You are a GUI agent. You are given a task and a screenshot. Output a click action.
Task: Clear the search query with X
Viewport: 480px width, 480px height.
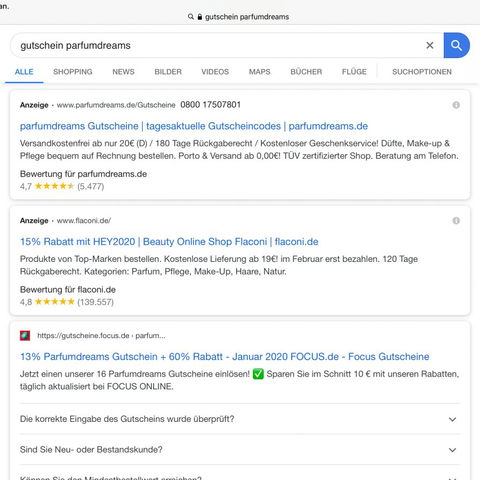coord(430,45)
